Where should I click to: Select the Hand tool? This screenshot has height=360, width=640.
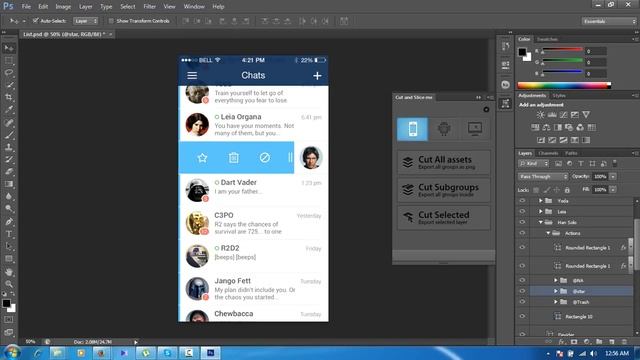click(9, 271)
